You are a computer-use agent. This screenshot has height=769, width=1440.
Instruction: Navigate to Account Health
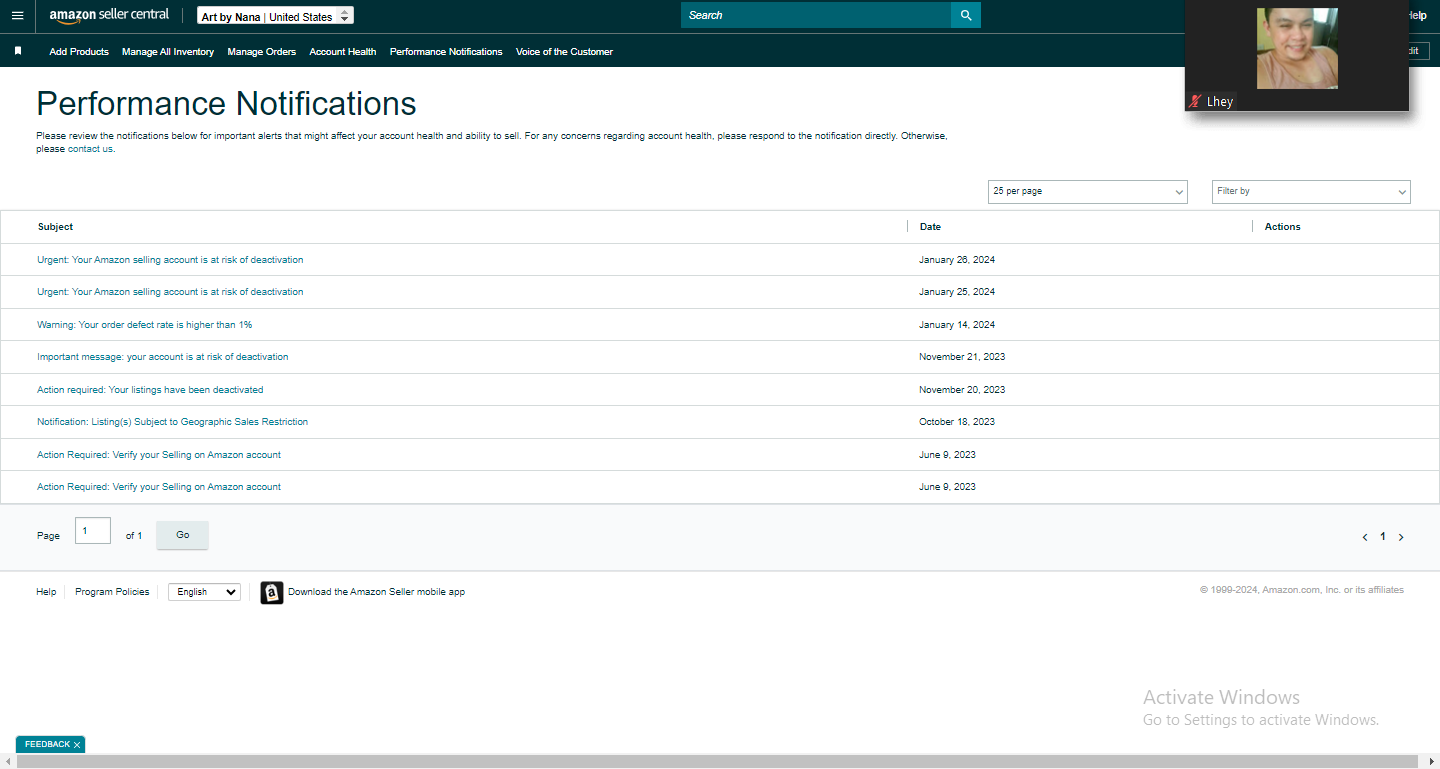[343, 52]
